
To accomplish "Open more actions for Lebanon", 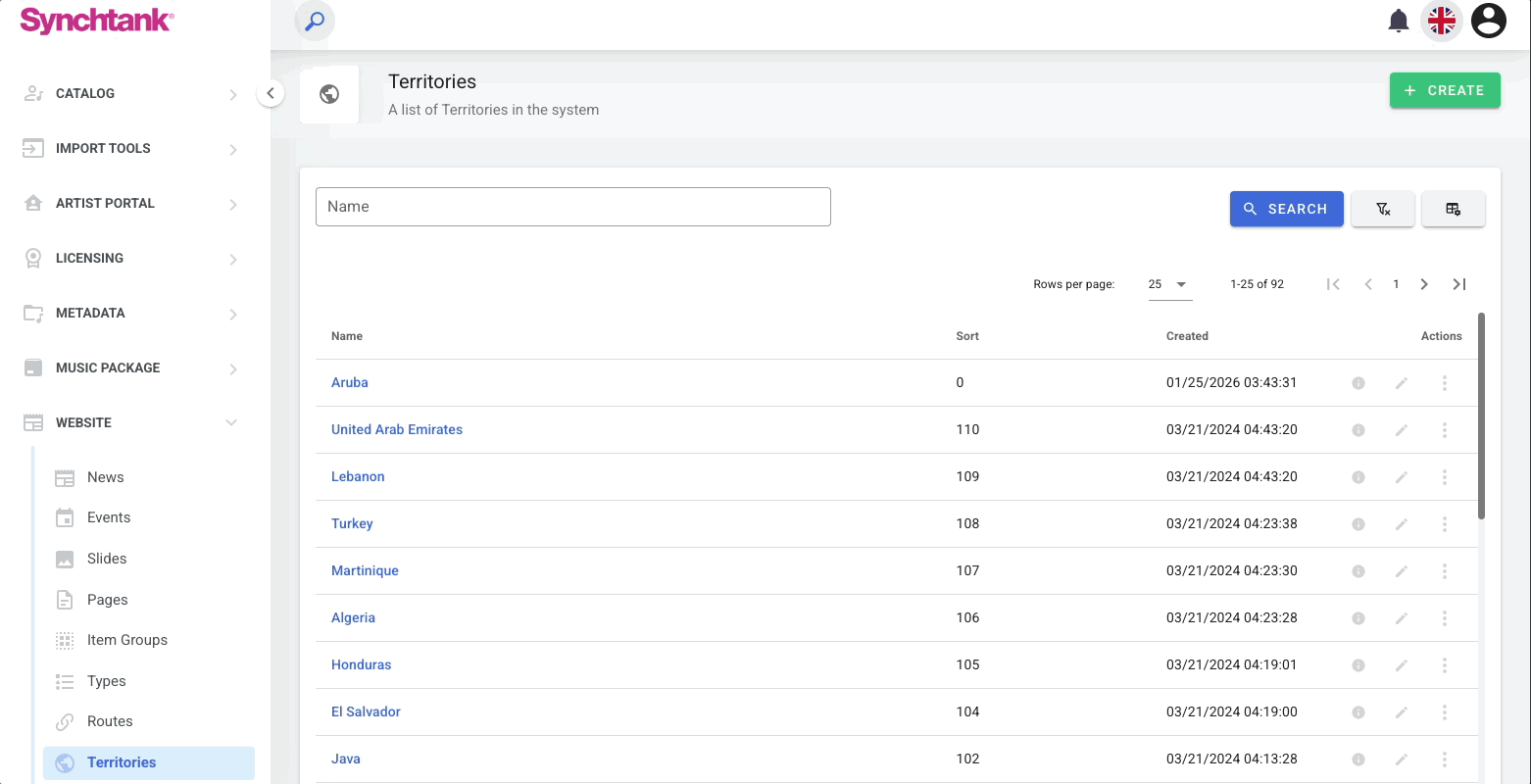I will [1445, 477].
